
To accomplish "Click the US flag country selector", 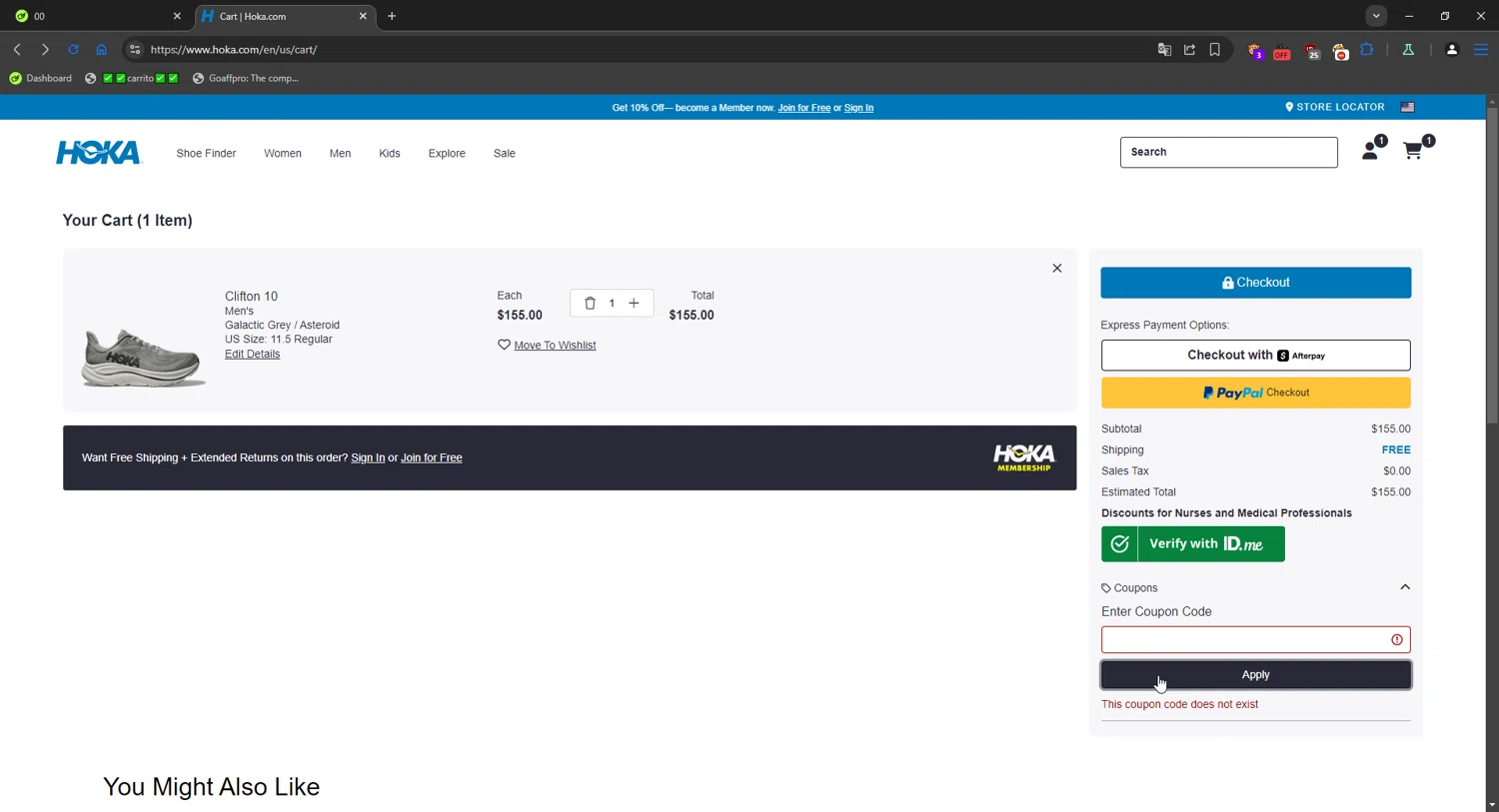I will 1407,107.
